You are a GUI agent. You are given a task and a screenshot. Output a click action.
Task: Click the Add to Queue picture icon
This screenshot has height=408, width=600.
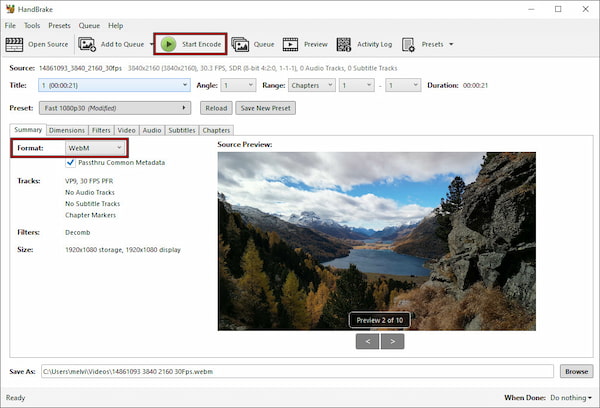[87, 44]
